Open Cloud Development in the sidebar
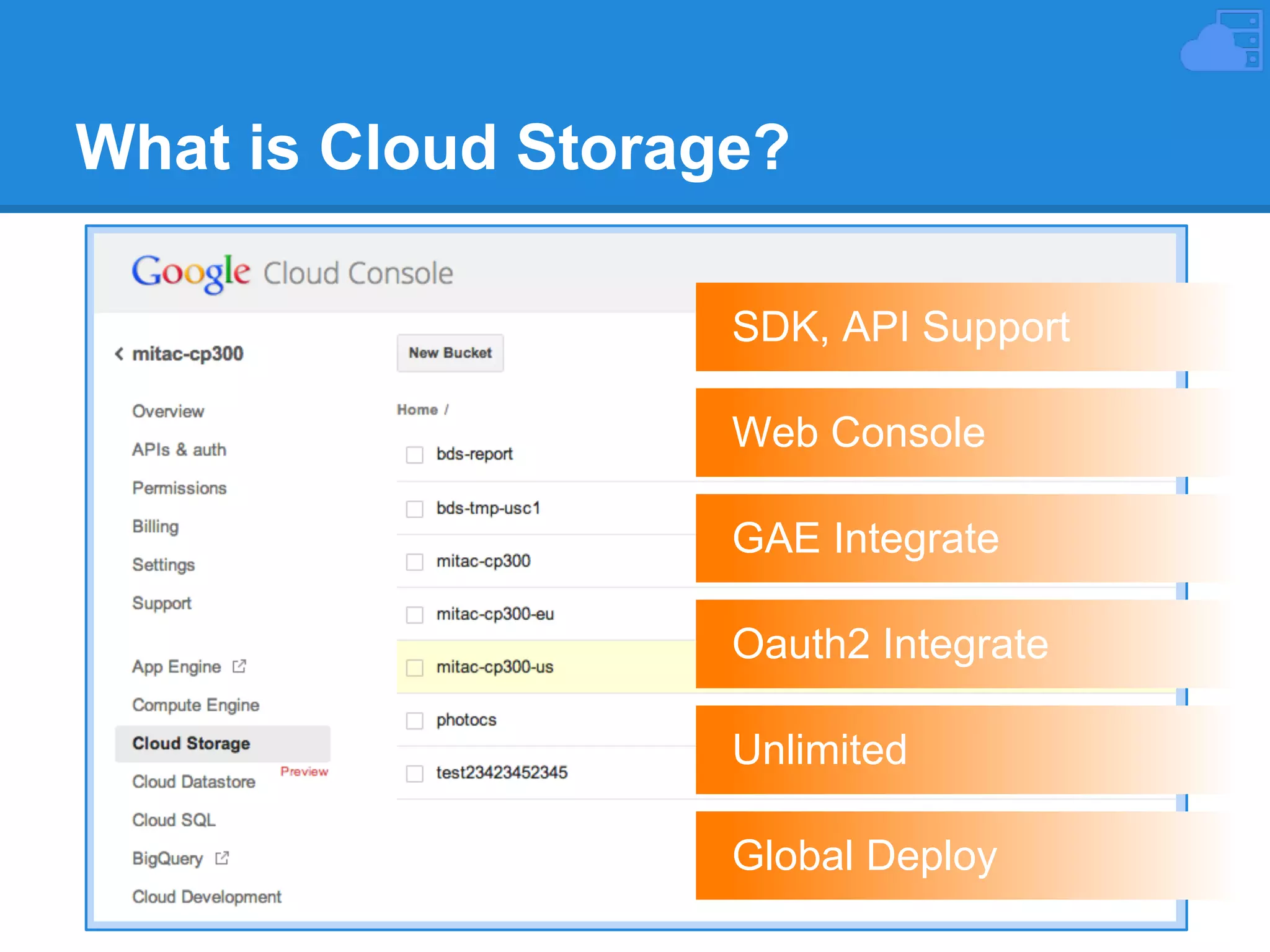 207,897
